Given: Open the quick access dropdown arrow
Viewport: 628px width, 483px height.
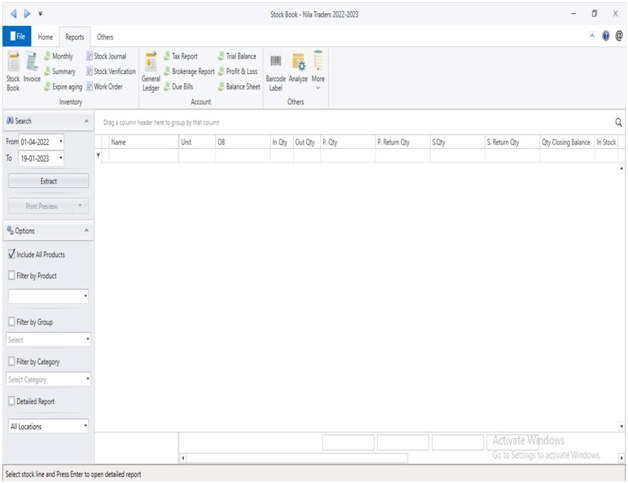Looking at the screenshot, I should pyautogui.click(x=40, y=14).
